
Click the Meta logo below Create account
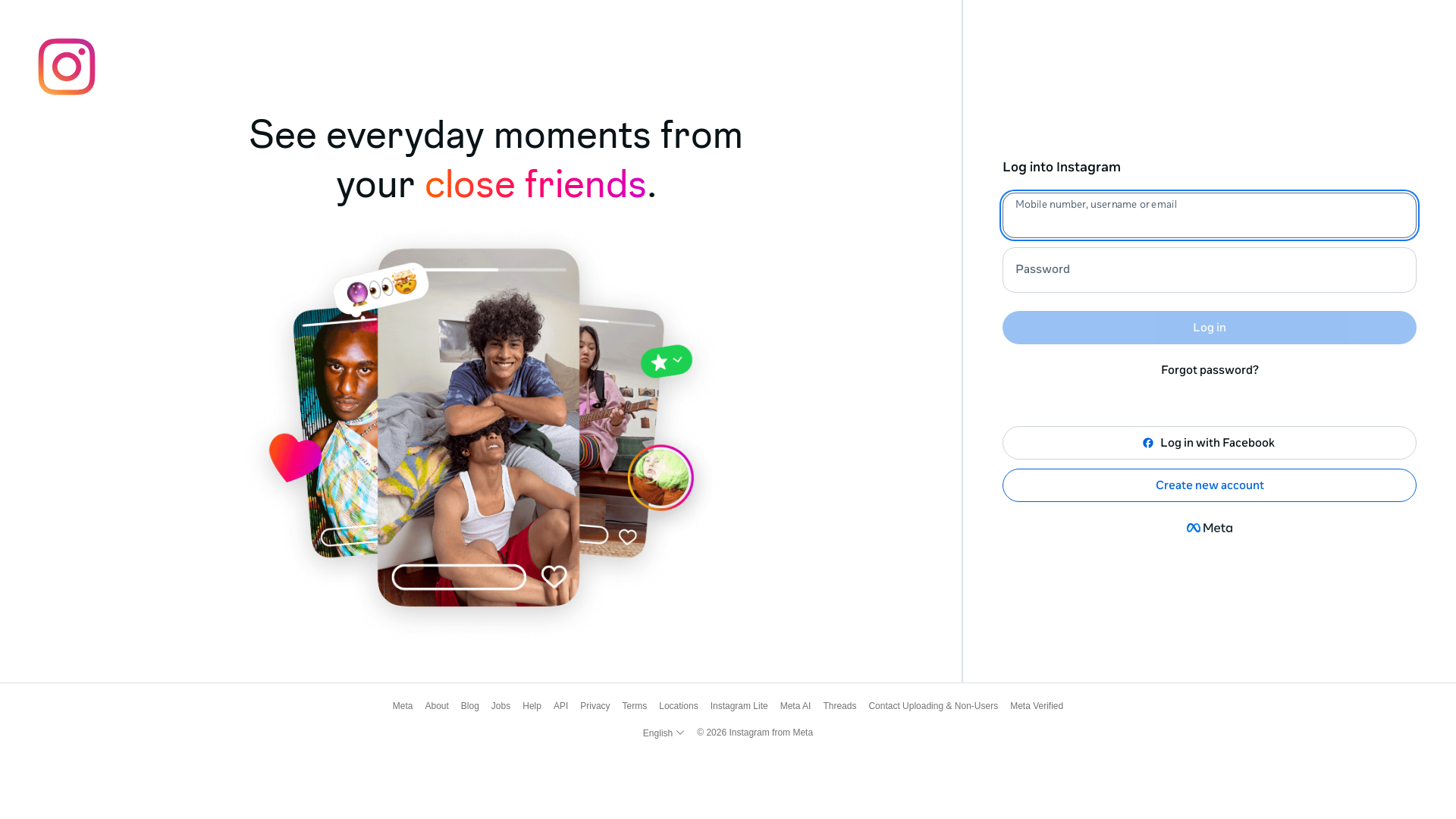[x=1210, y=528]
